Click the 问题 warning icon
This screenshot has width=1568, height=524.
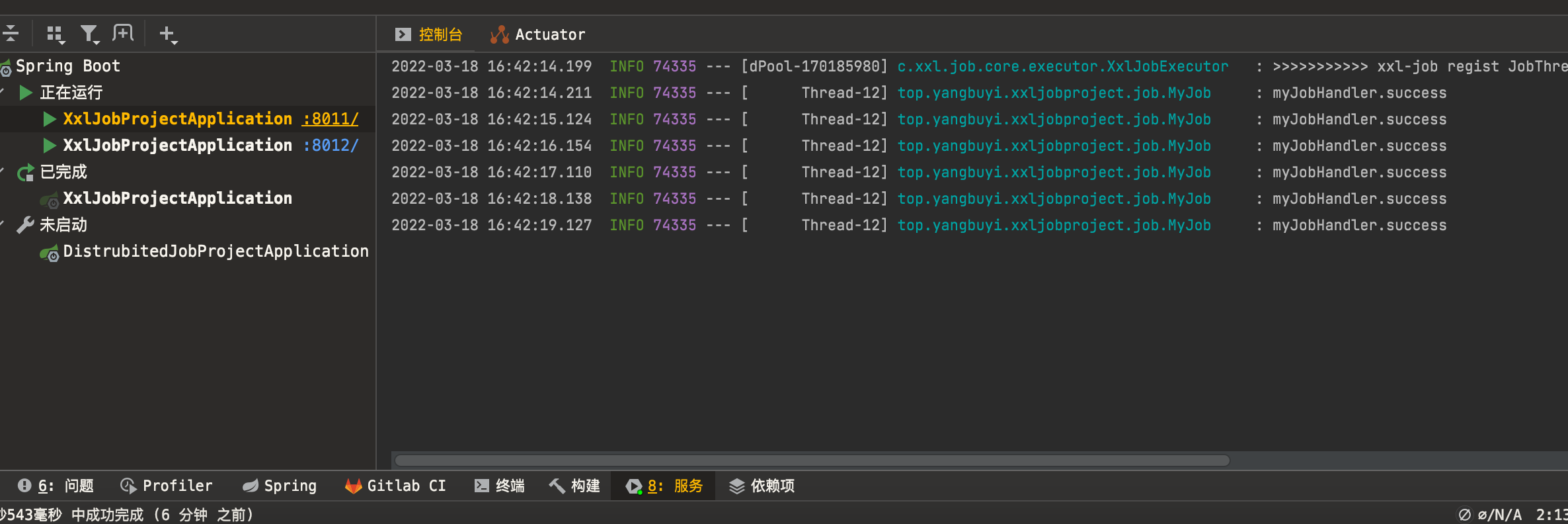(x=24, y=486)
